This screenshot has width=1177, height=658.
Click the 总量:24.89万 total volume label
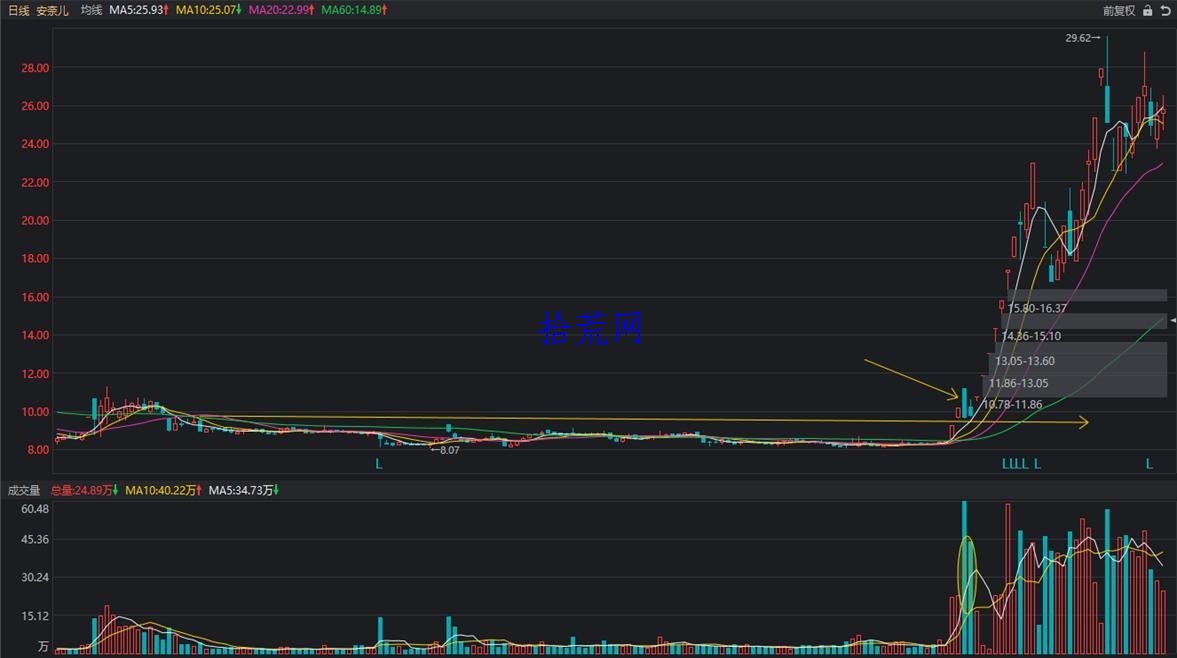[84, 490]
